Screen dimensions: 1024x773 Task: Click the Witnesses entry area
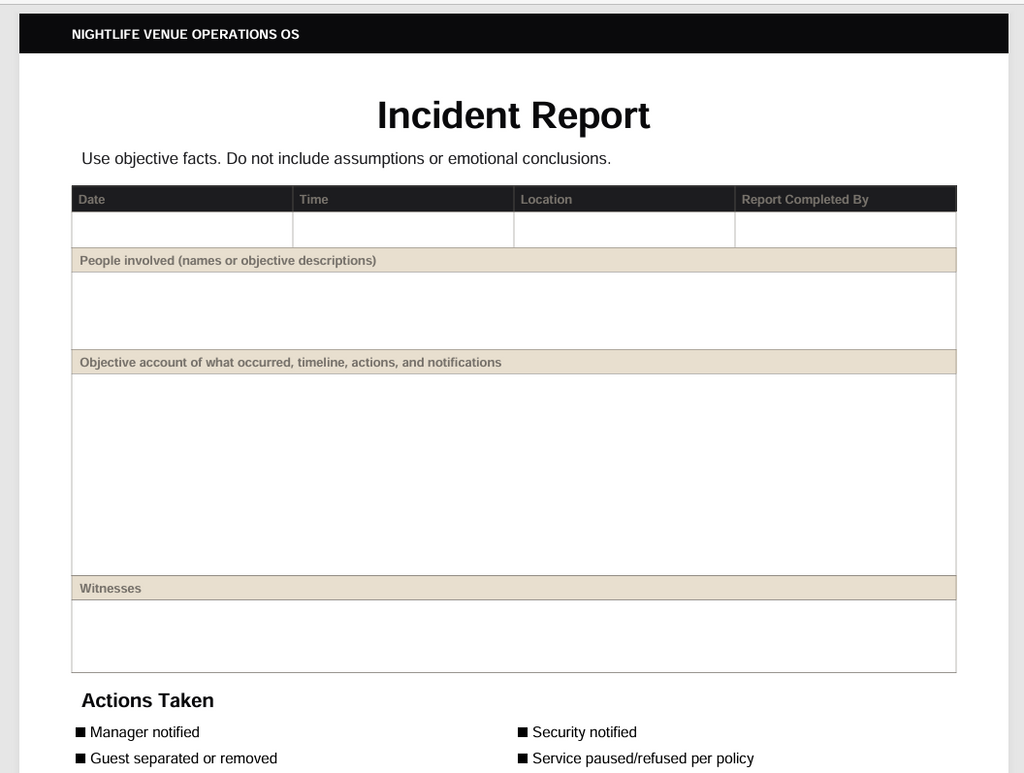coord(514,636)
